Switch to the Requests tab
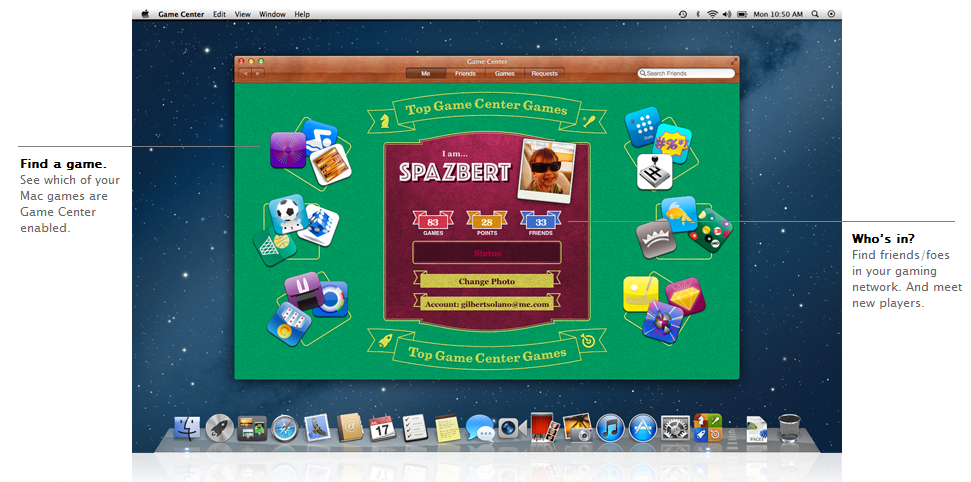 pyautogui.click(x=544, y=73)
